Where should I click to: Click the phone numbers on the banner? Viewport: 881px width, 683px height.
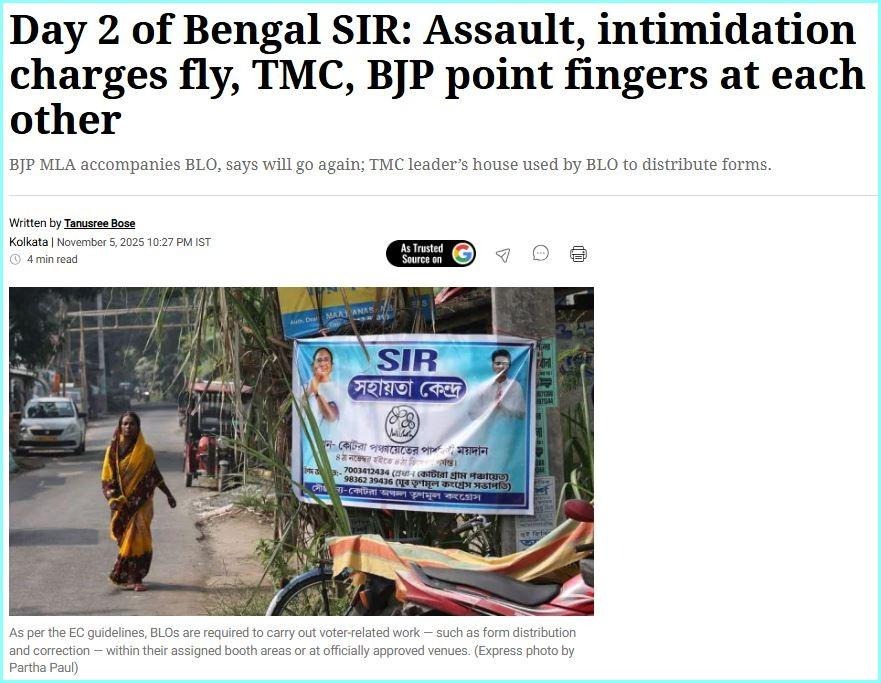coord(366,475)
